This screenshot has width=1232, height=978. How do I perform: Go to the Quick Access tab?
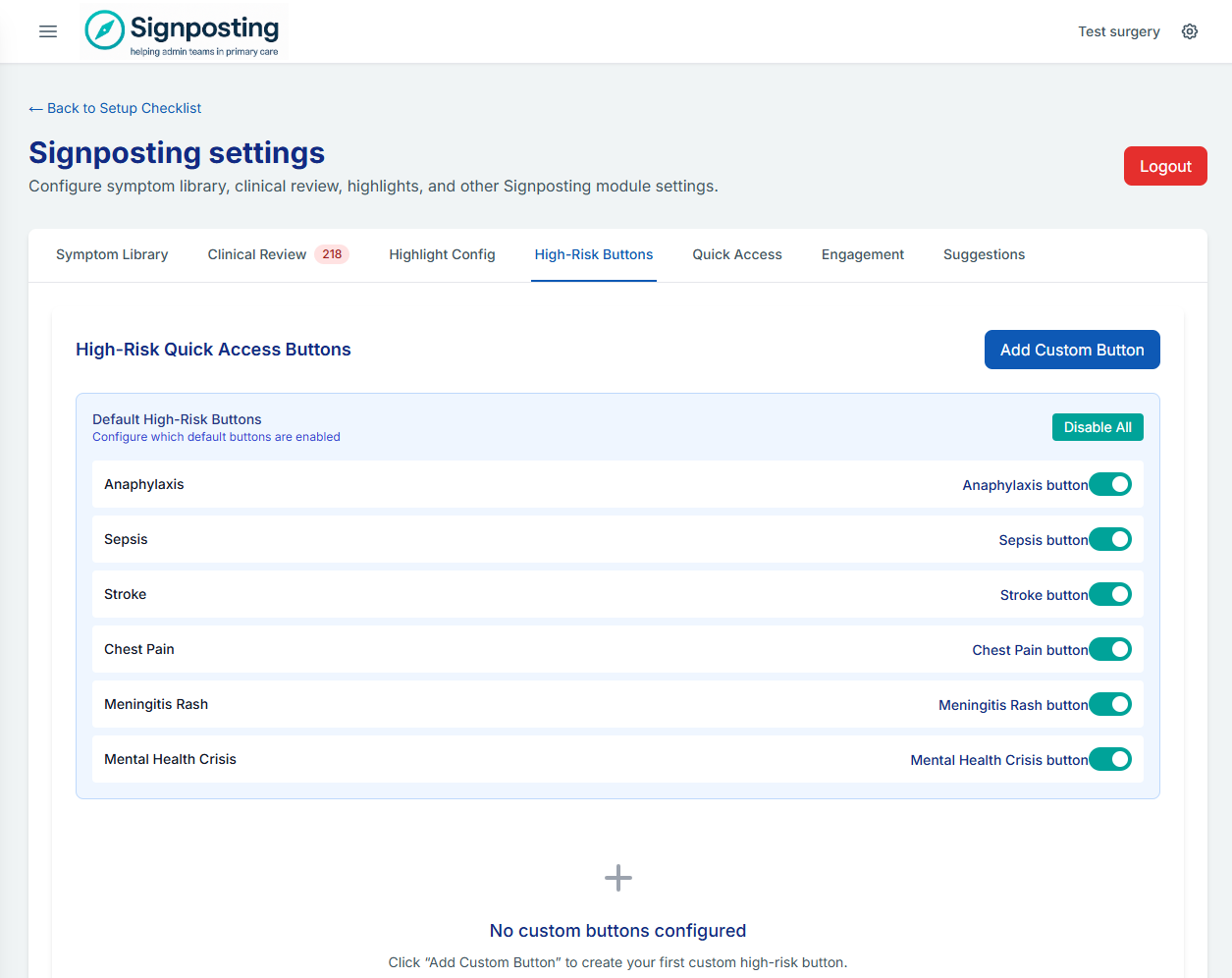pos(737,254)
